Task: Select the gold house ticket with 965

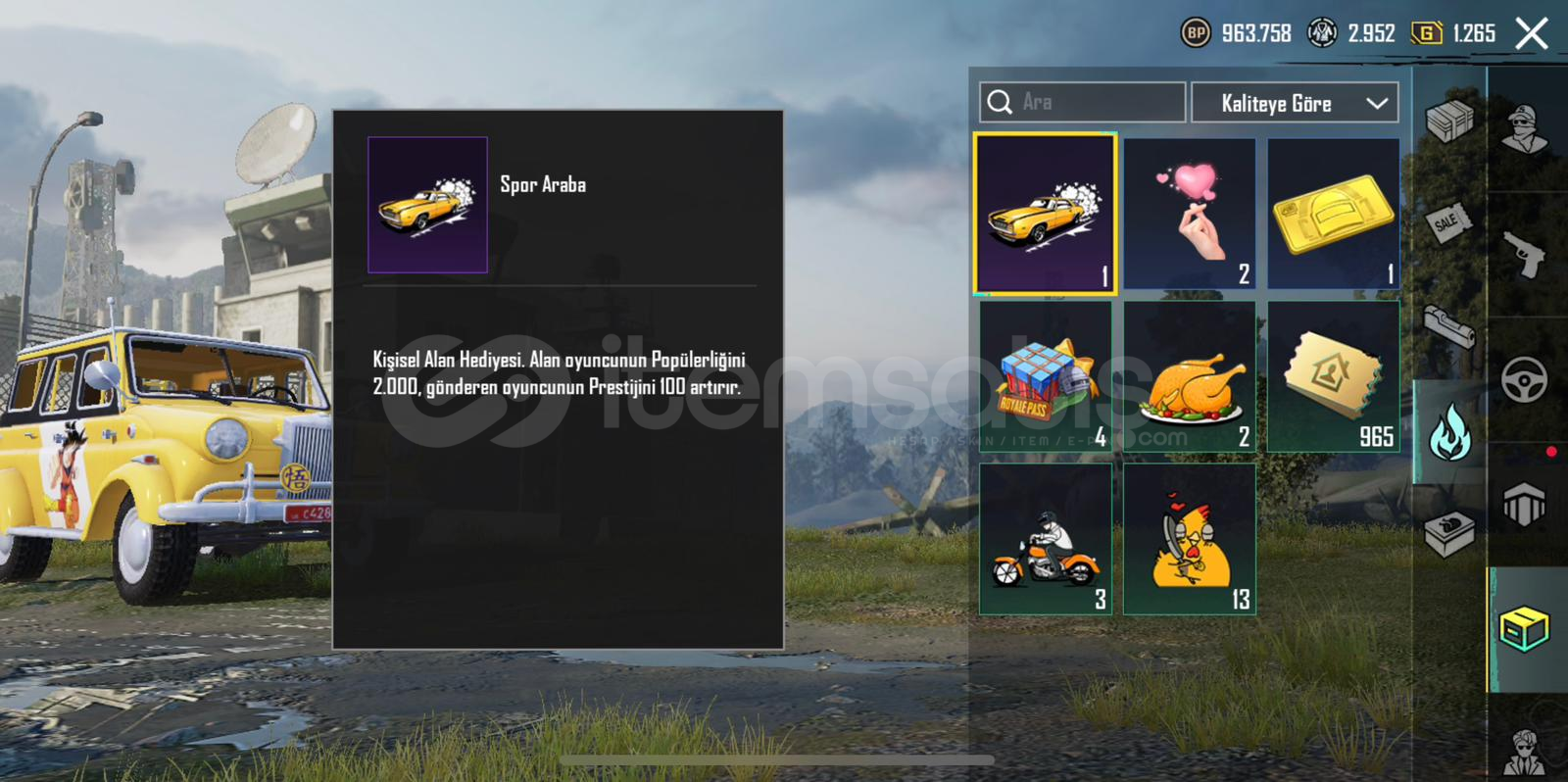Action: (1333, 376)
